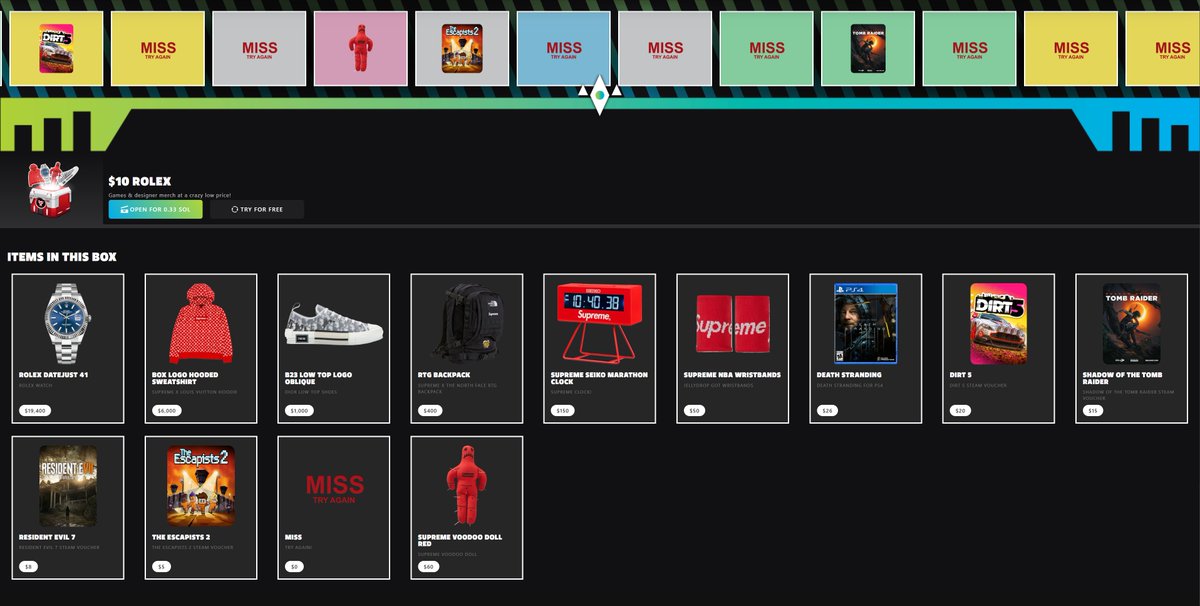This screenshot has height=606, width=1200.
Task: Click the $8 price badge
Action: (29, 567)
